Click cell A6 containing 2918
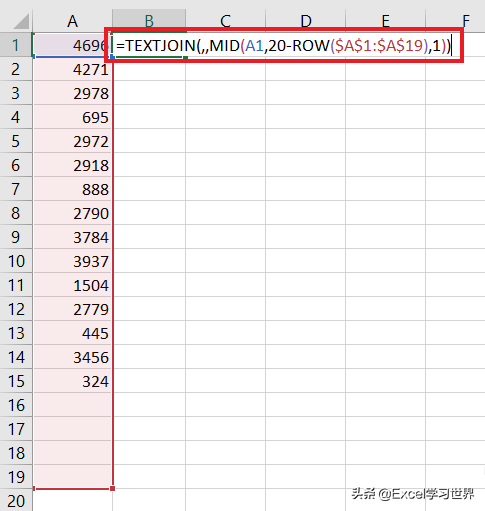The width and height of the screenshot is (485, 511). coord(72,165)
